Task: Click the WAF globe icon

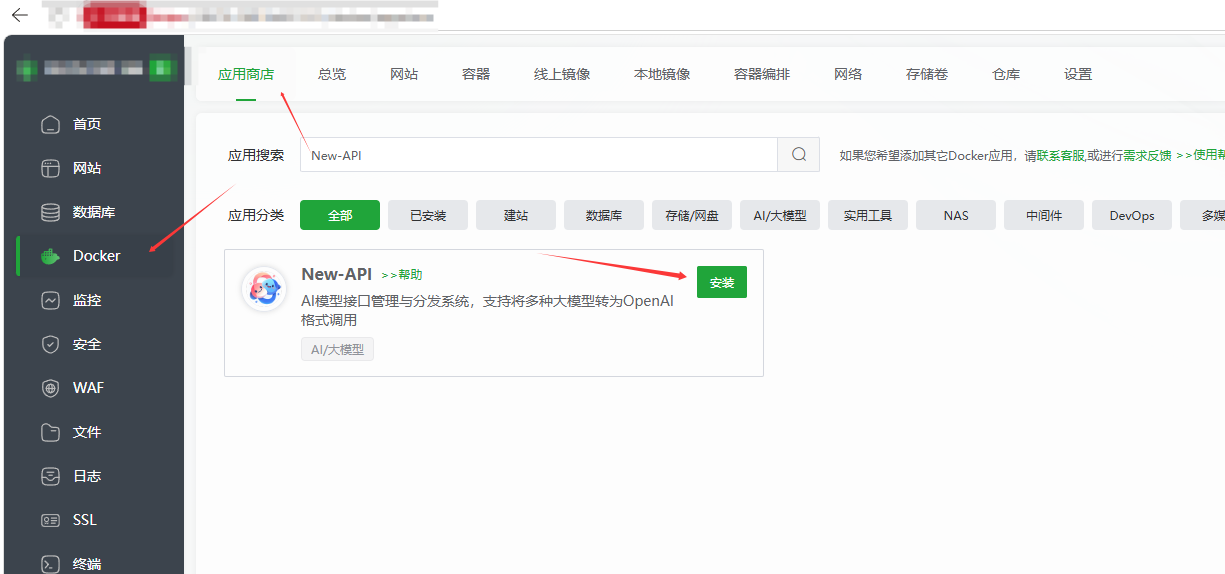Action: 50,388
